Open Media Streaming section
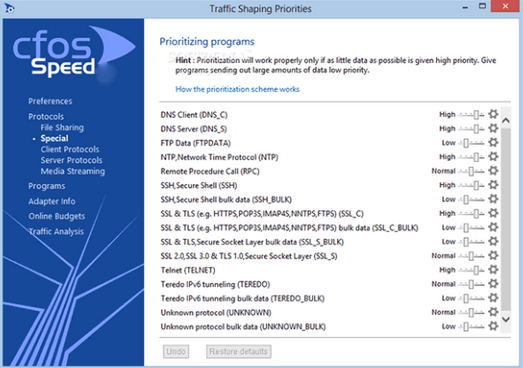Viewport: 523px width, 368px height. click(x=73, y=171)
